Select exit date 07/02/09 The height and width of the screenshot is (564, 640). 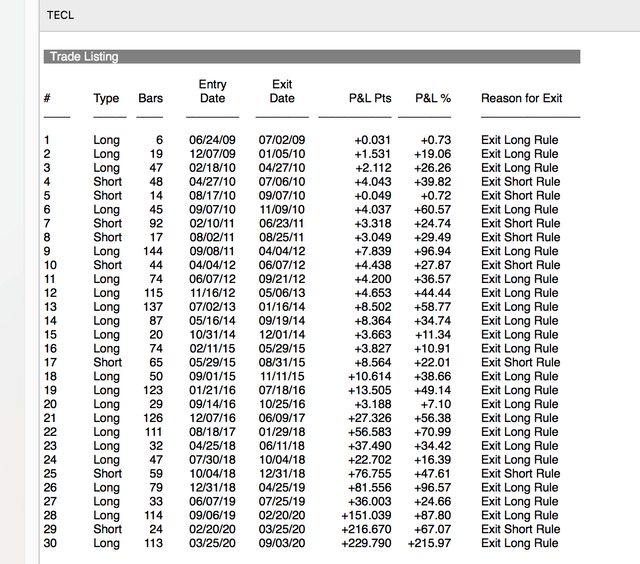pyautogui.click(x=282, y=140)
